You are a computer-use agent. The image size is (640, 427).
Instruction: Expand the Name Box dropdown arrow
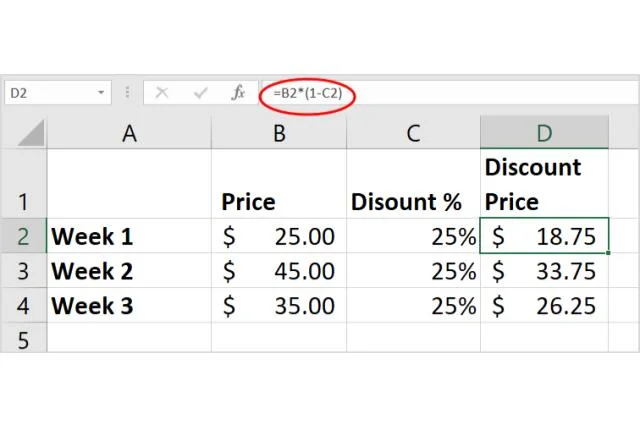click(x=101, y=93)
